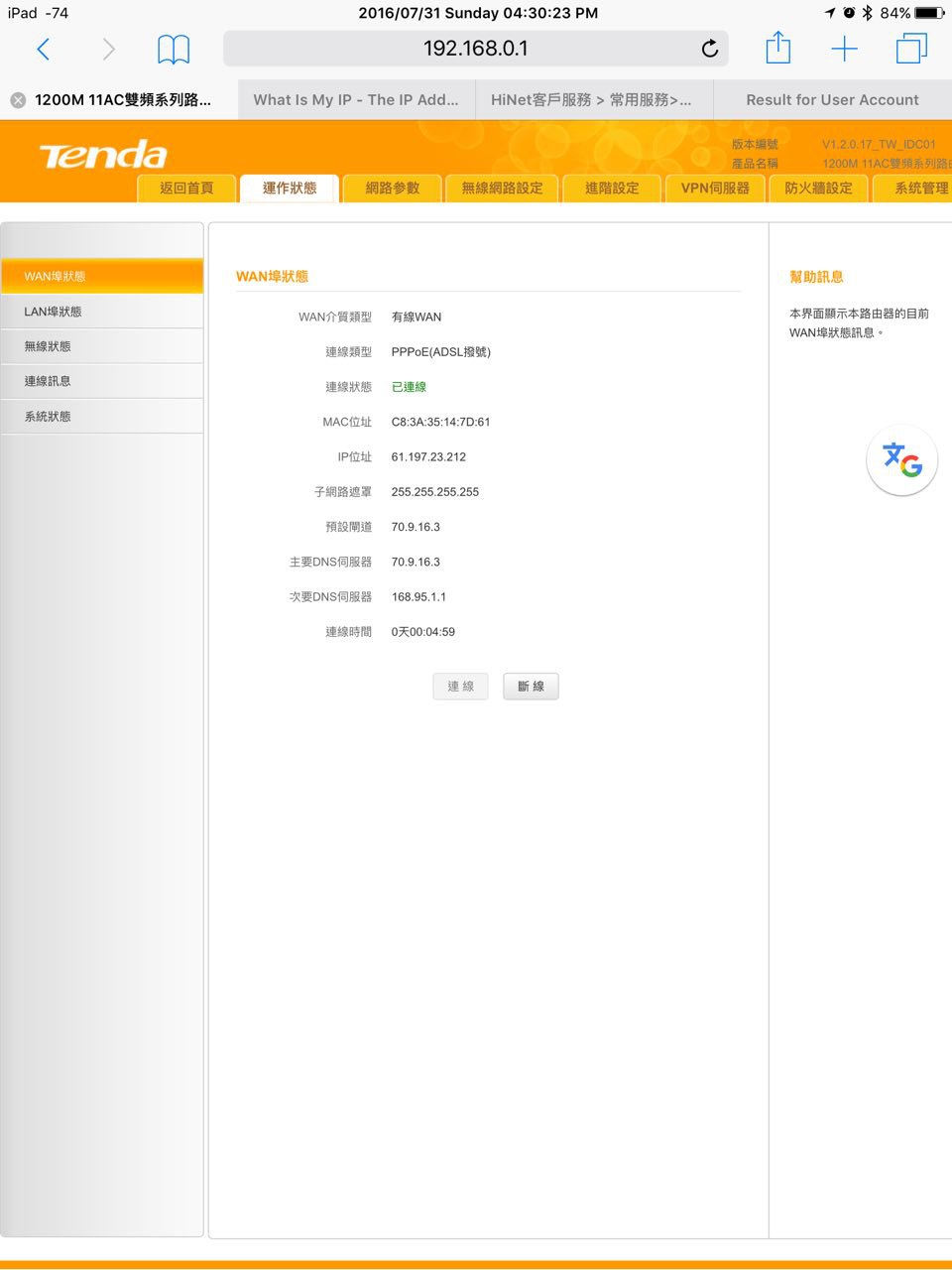Tap the 192.168.0.1 address bar
Screen dimensions: 952x1270
pos(476,49)
